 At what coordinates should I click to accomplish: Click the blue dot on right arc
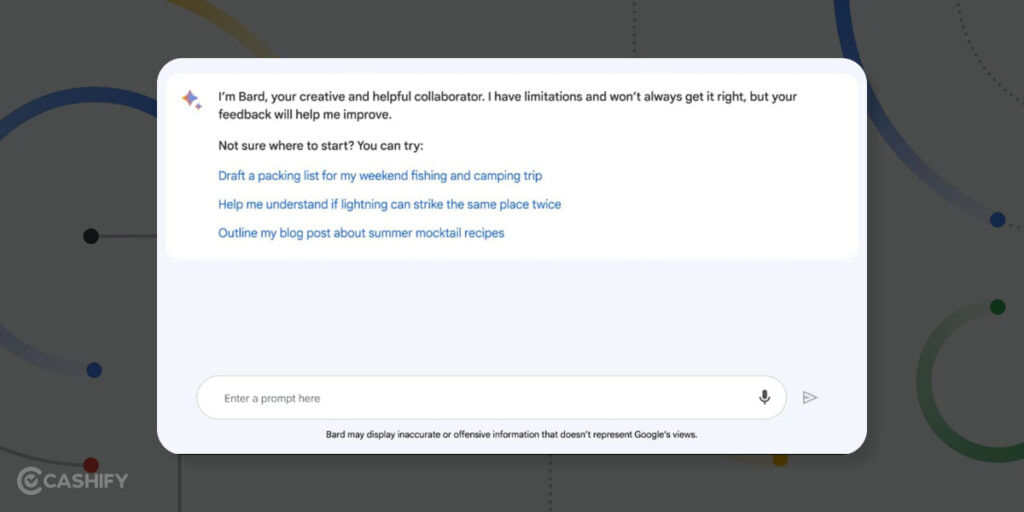(997, 219)
